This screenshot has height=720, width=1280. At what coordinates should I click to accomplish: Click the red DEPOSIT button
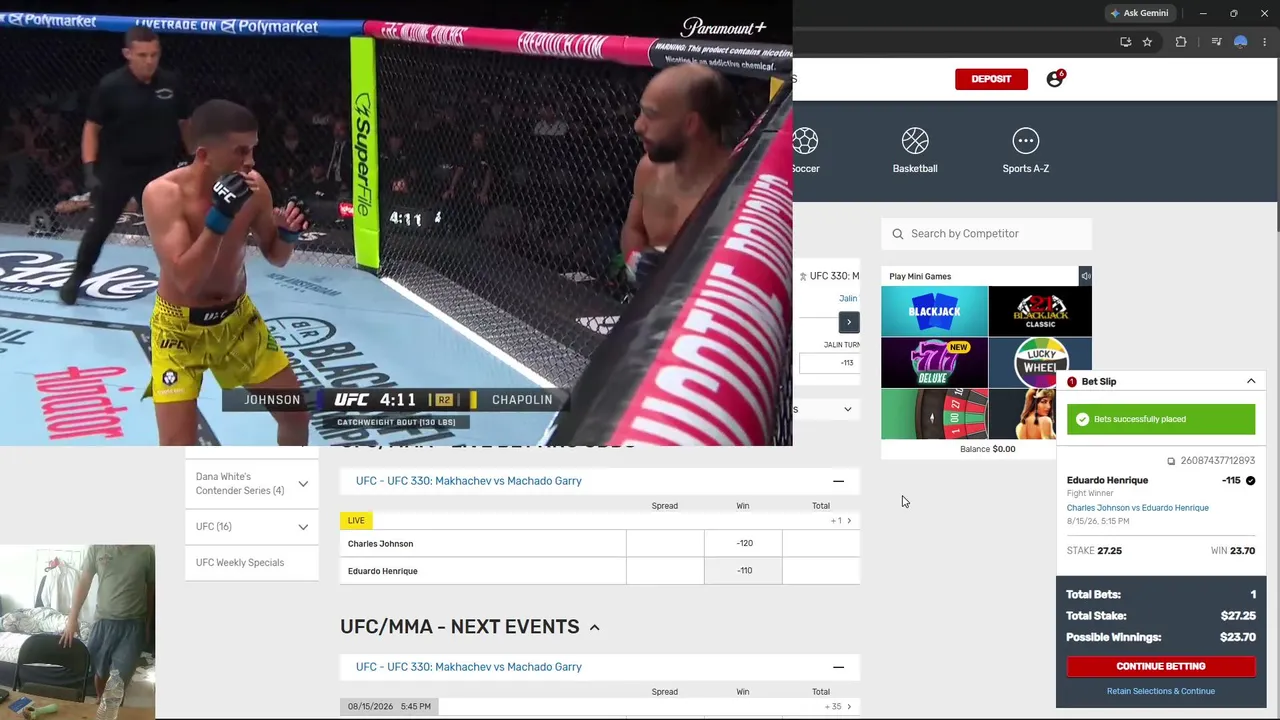tap(991, 79)
